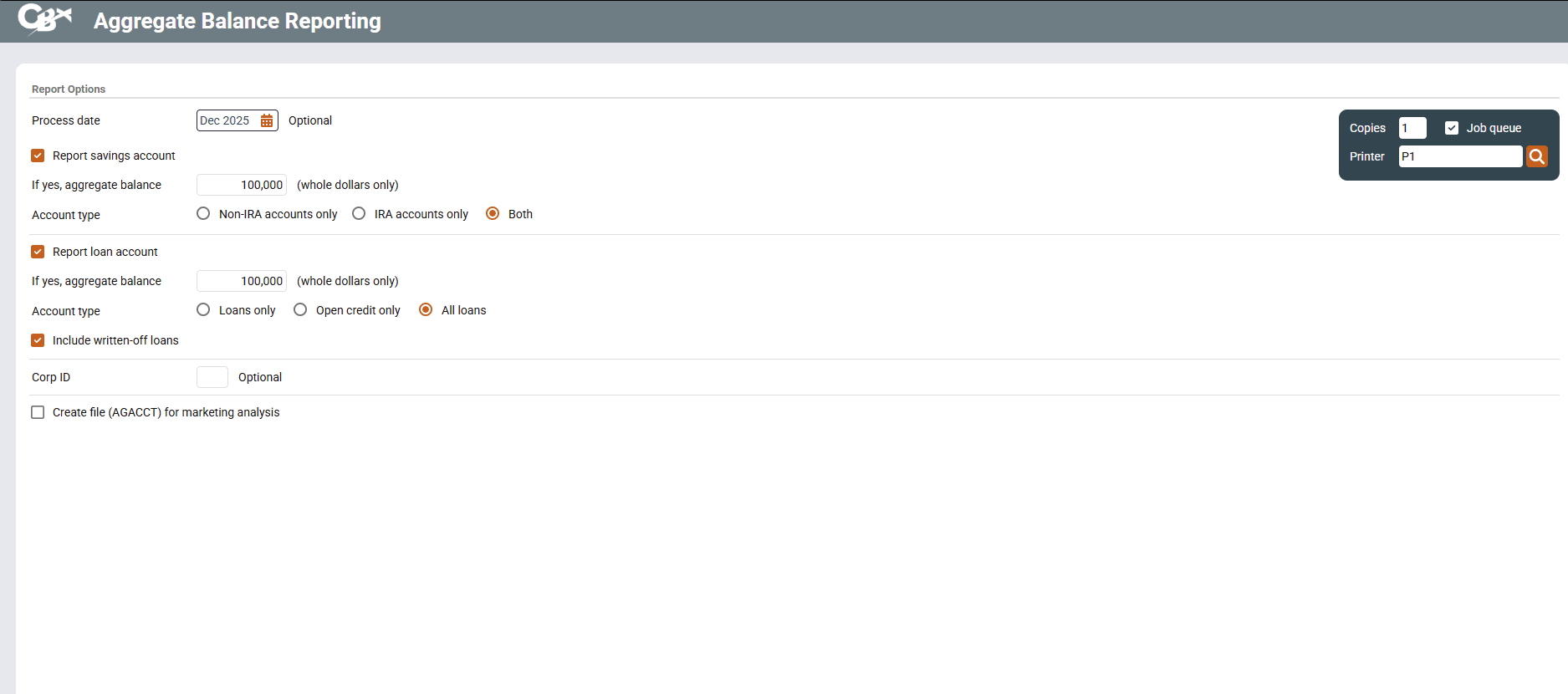
Task: Uncheck Report loan account checkbox
Action: (x=38, y=252)
